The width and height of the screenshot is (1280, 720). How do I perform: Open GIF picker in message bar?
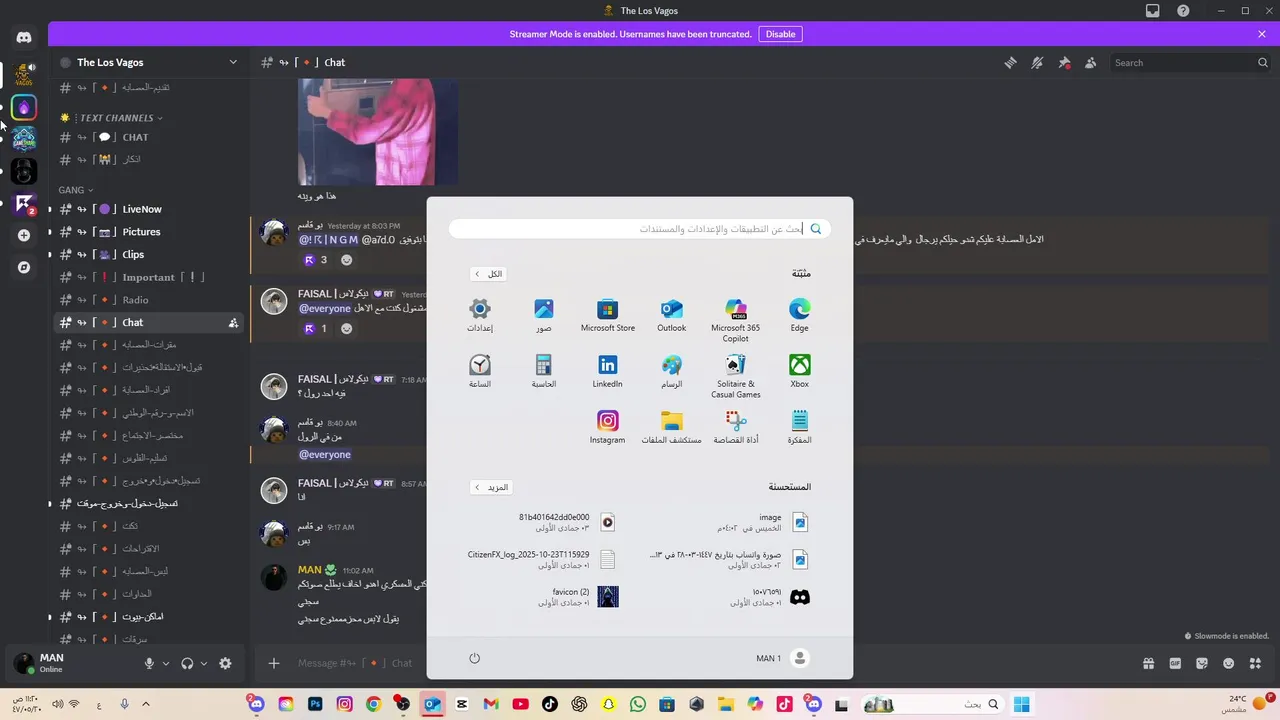1175,663
